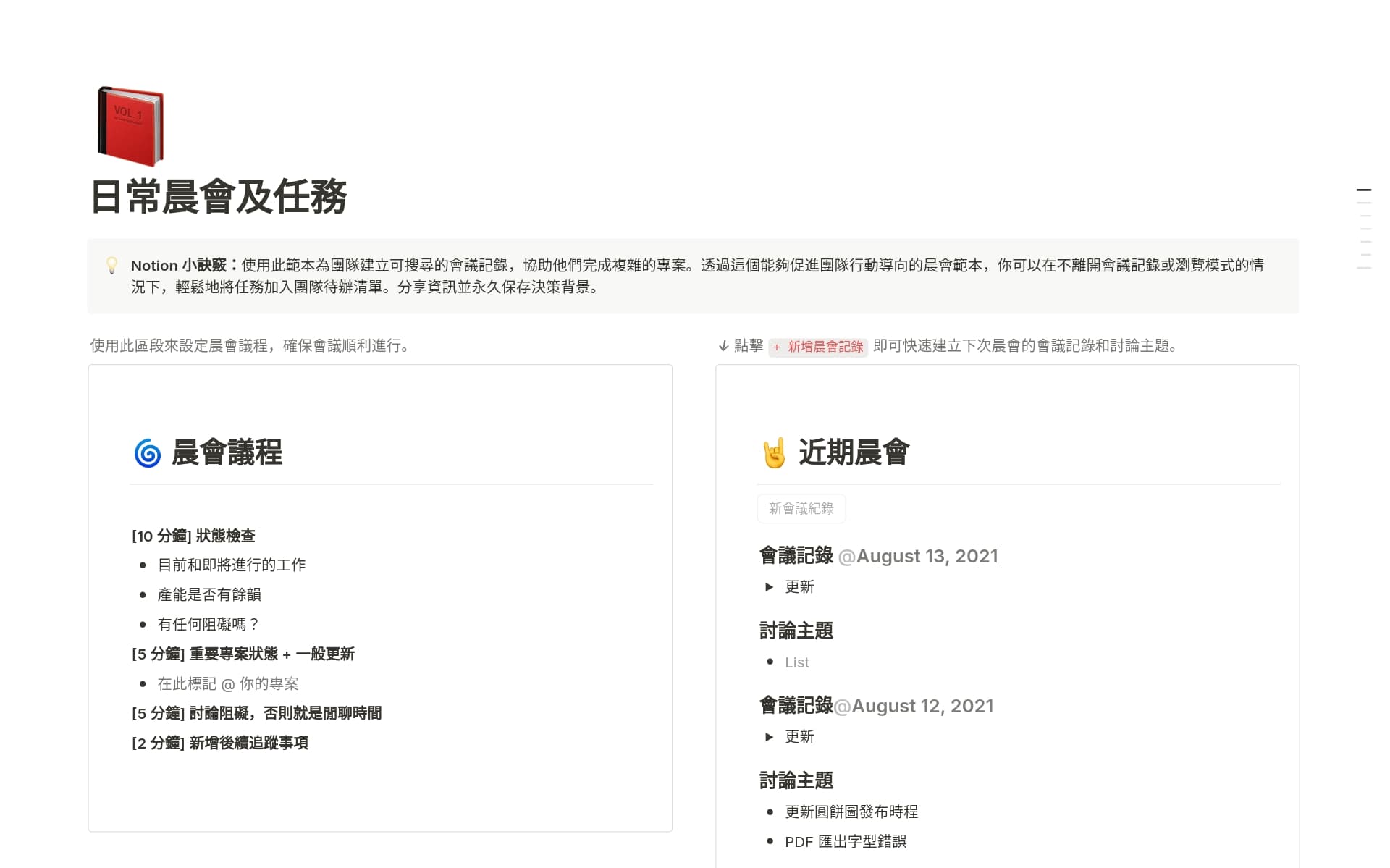The height and width of the screenshot is (868, 1390).
Task: Click the rock-hand emoji beside 近期晨會 heading
Action: click(772, 452)
